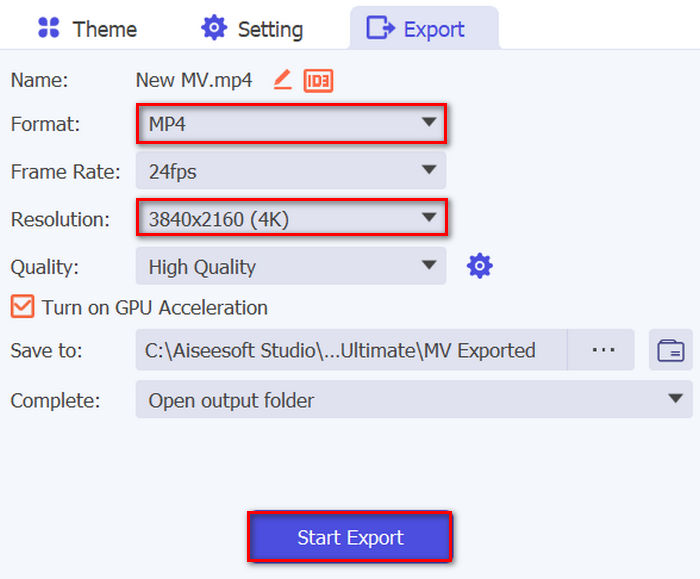Viewport: 700px width, 579px height.
Task: Switch to the Setting tab
Action: pos(252,29)
